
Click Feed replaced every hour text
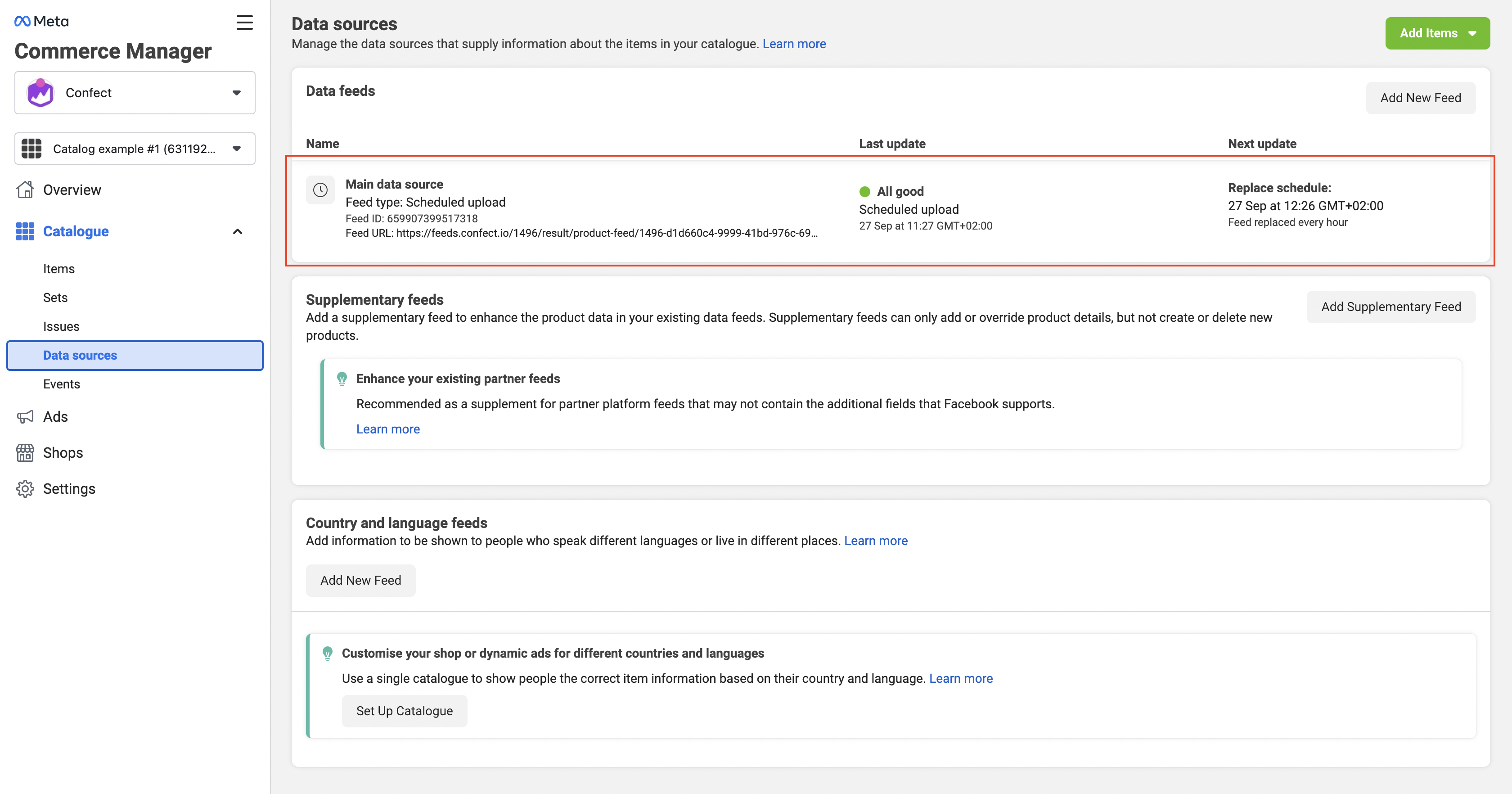pyautogui.click(x=1287, y=222)
